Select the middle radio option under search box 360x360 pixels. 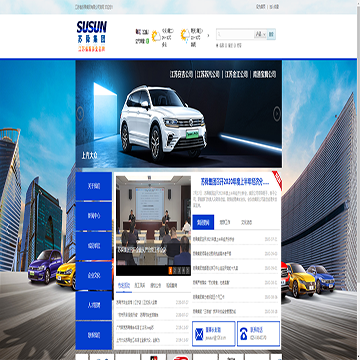[x=226, y=45]
